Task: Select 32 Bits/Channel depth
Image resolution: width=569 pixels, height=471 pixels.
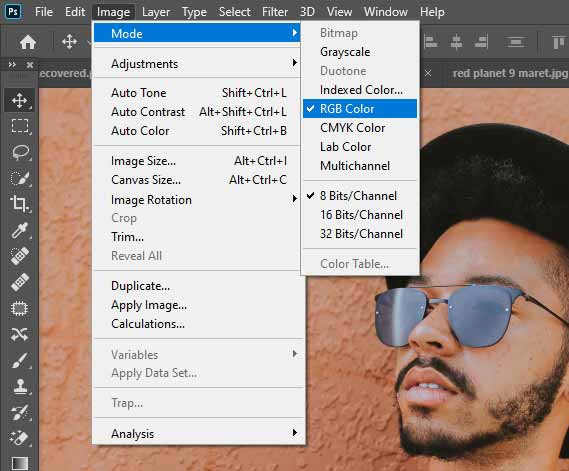Action: pyautogui.click(x=360, y=234)
